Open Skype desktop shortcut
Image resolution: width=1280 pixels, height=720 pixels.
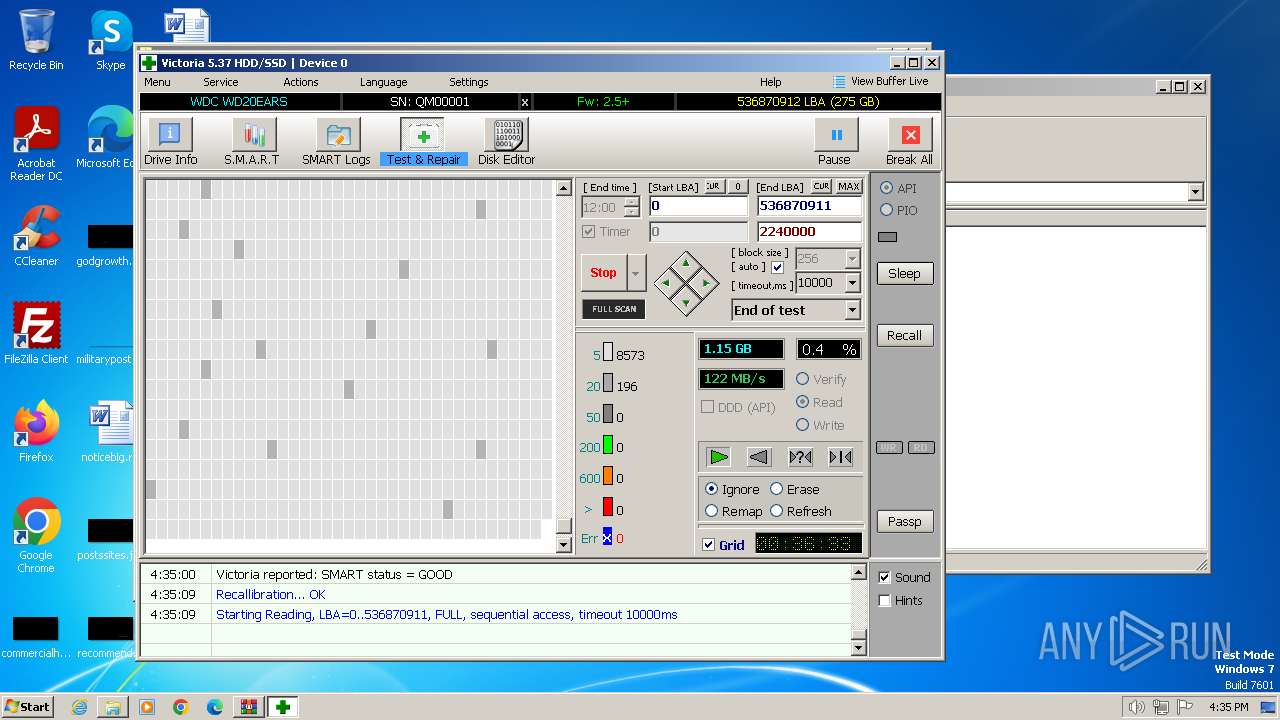(x=111, y=41)
